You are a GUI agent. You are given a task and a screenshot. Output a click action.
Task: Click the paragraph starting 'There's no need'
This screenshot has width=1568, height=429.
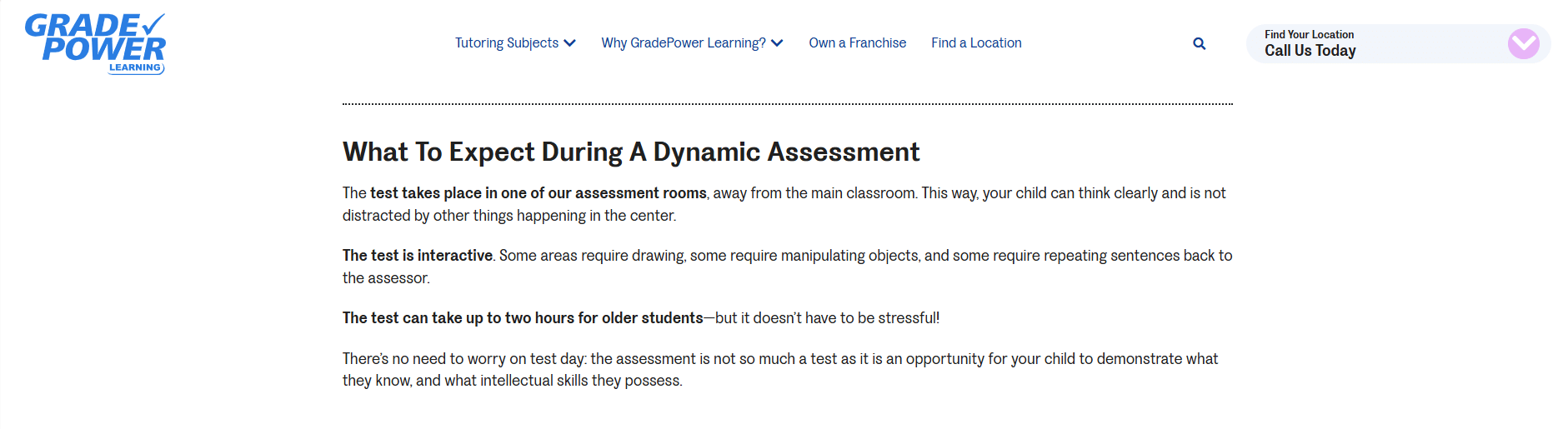[779, 370]
